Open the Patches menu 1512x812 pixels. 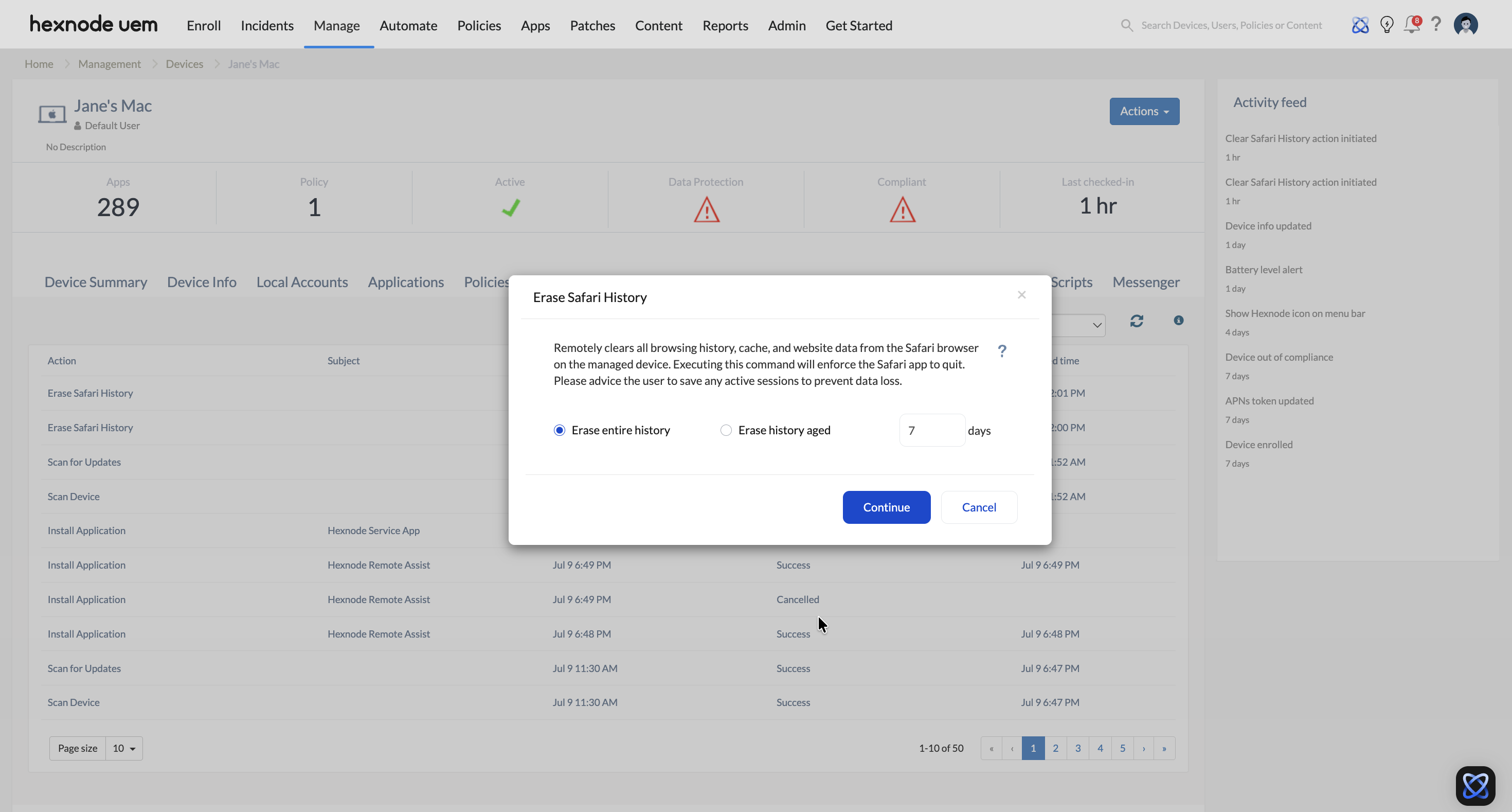[592, 25]
